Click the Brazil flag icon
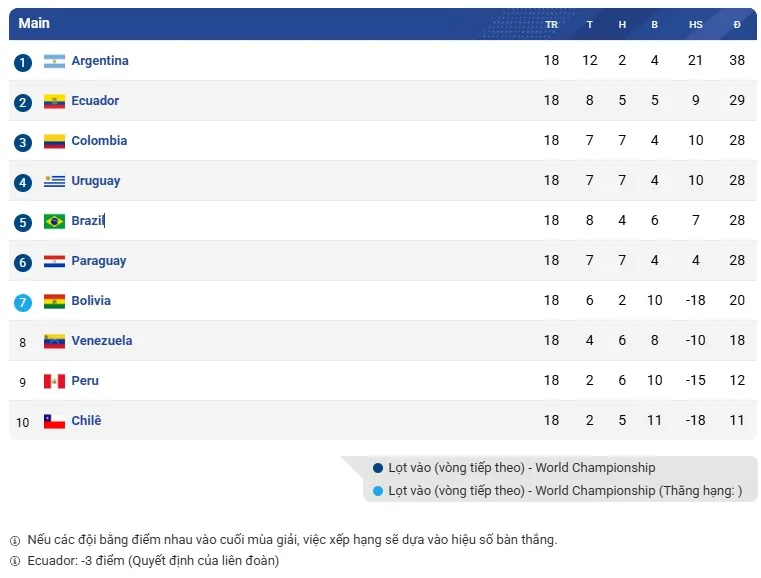This screenshot has width=761, height=578. [x=54, y=221]
